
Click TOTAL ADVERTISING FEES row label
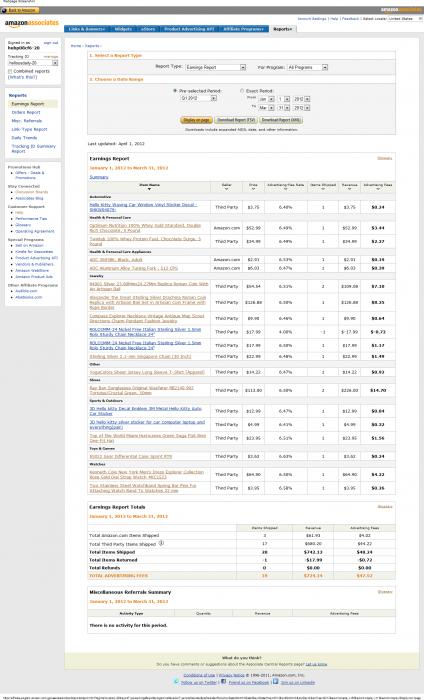tap(118, 576)
